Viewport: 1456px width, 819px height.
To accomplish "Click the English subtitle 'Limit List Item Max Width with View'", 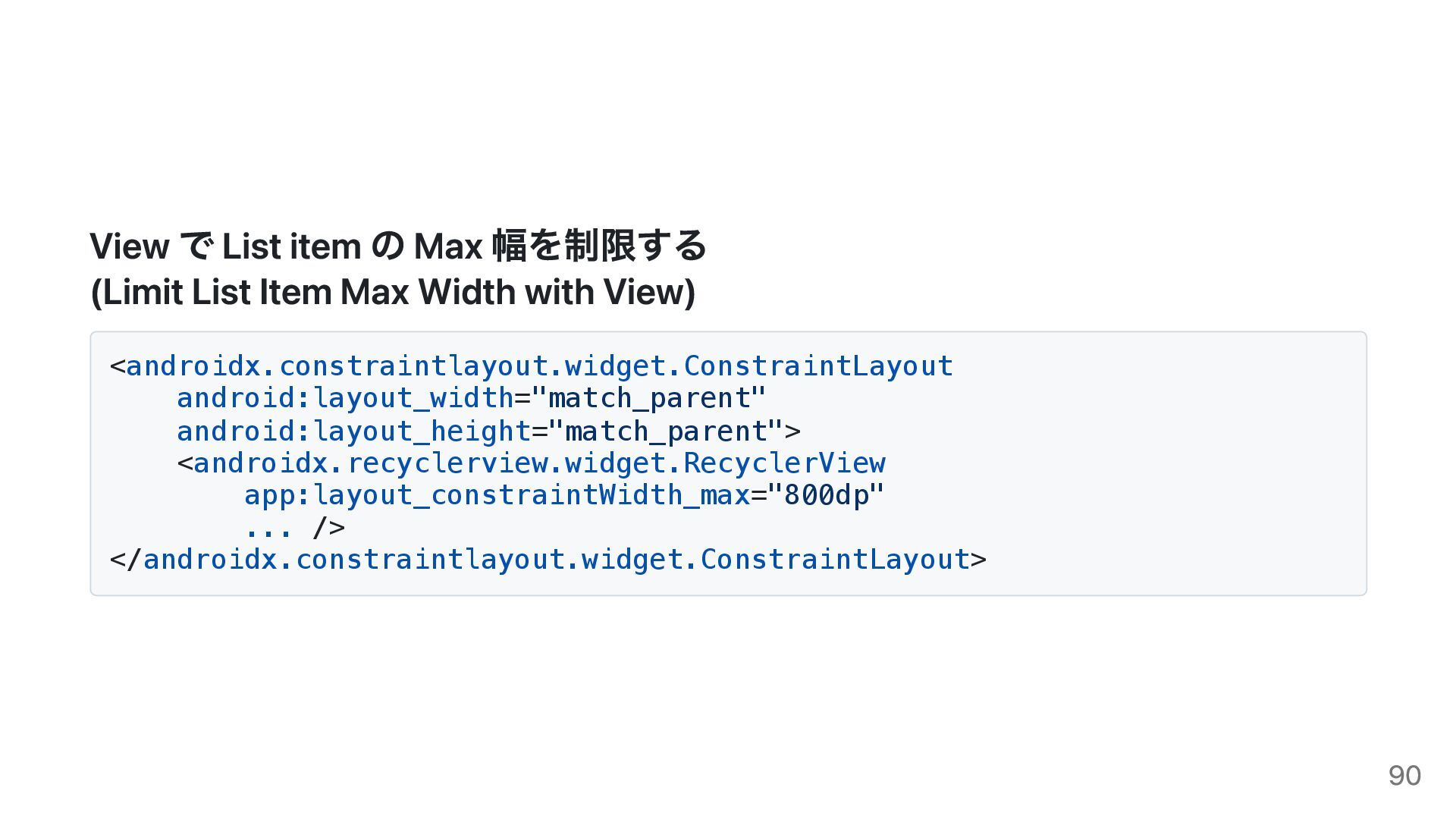I will (x=393, y=292).
